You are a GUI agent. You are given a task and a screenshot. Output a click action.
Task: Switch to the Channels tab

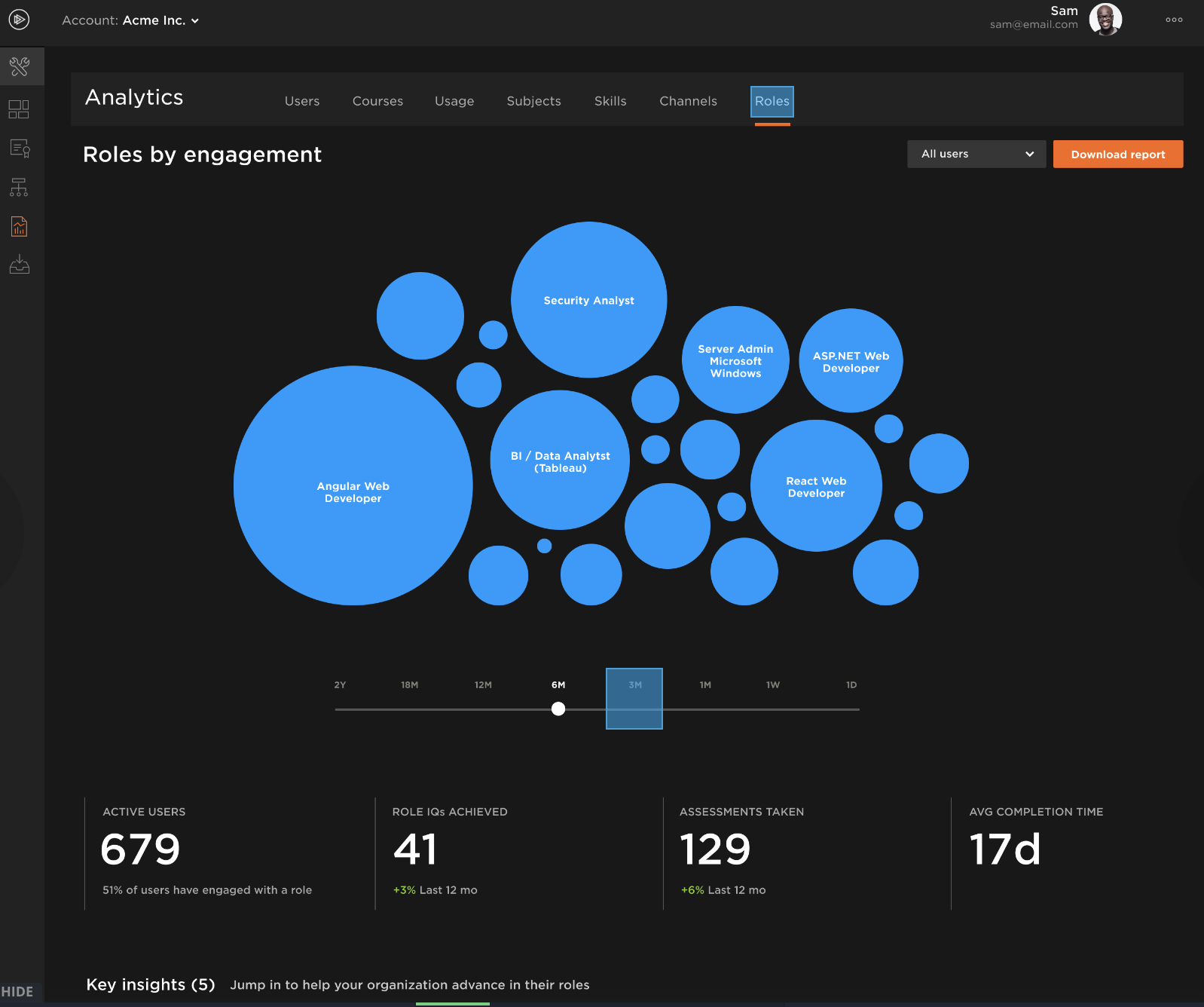pos(688,101)
